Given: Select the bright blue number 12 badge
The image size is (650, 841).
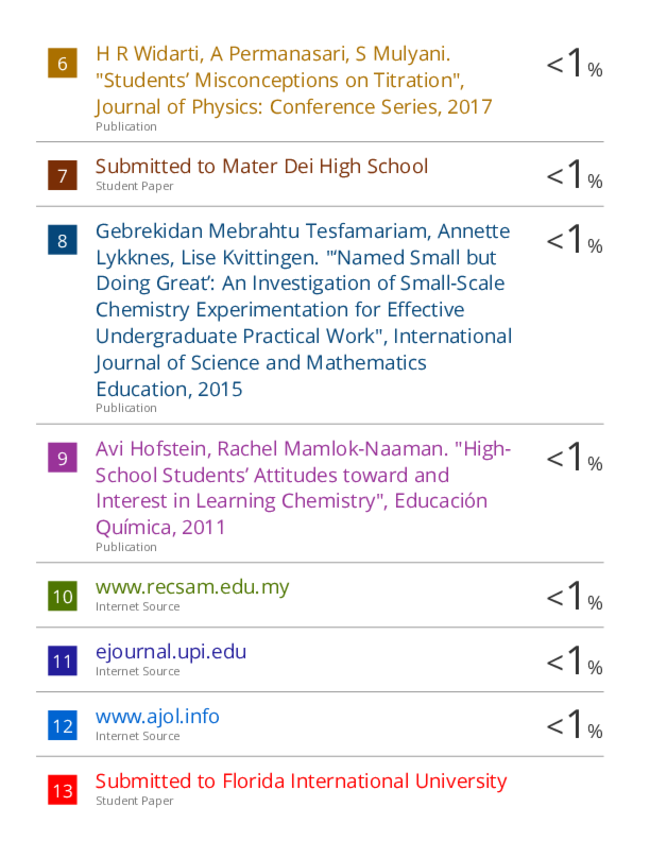Looking at the screenshot, I should pos(62,725).
